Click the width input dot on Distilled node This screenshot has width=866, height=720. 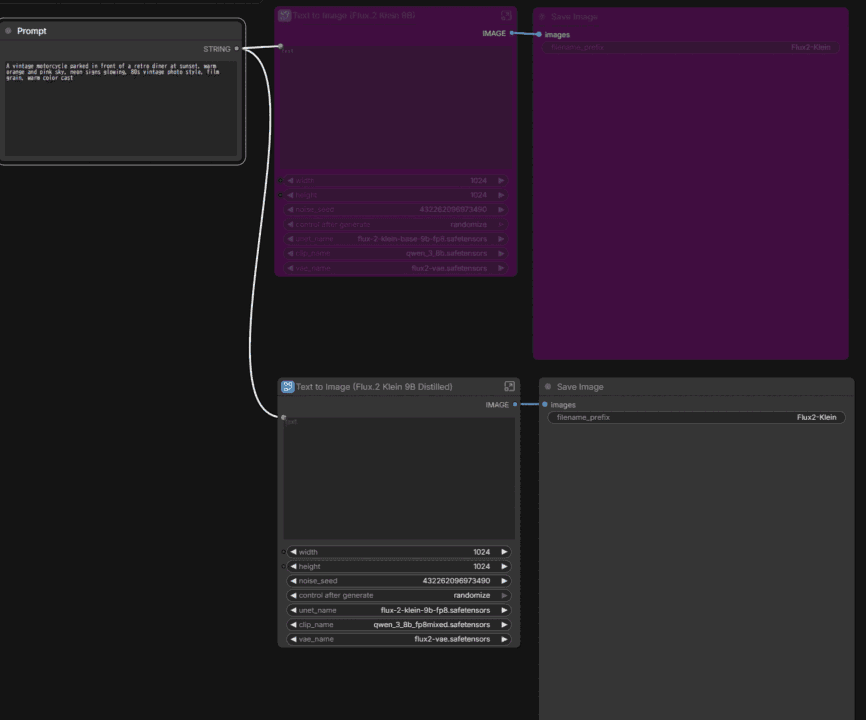click(283, 552)
